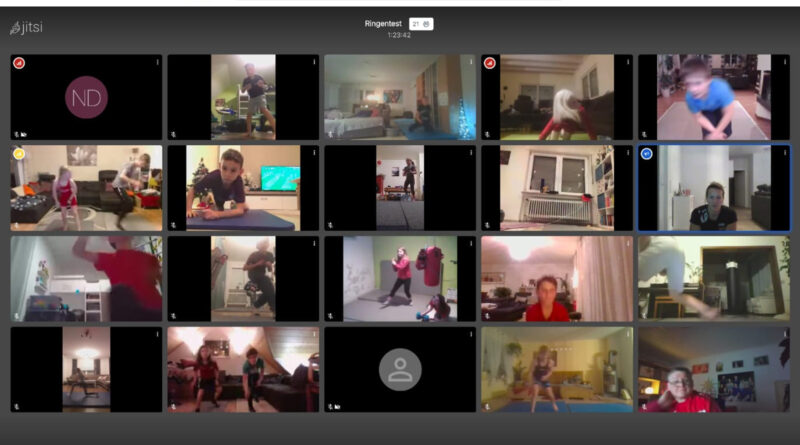Select the person in red by pink curtain
Viewport: 800px width, 445px height.
557,279
